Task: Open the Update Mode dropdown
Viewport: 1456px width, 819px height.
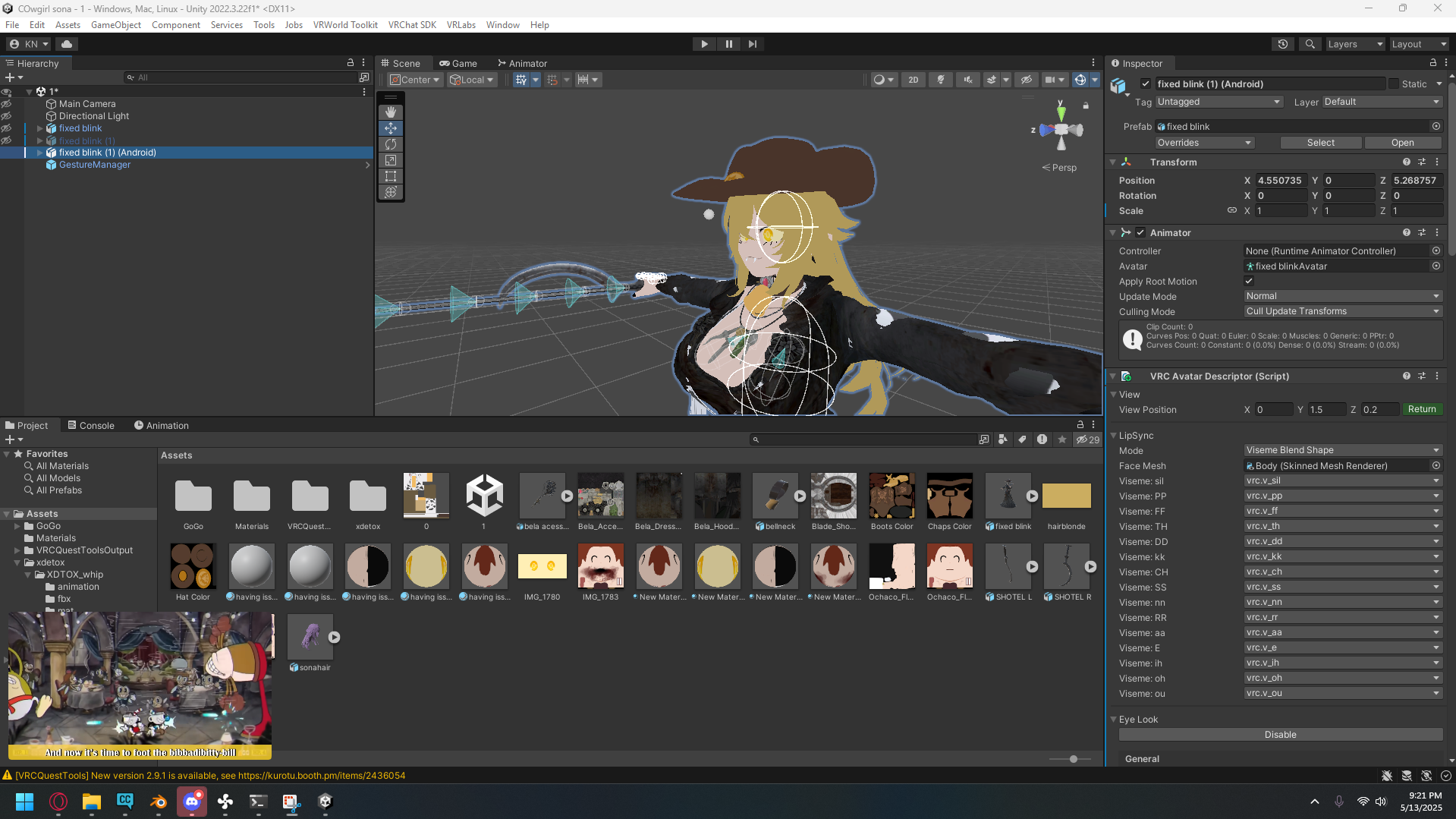Action: (x=1343, y=296)
